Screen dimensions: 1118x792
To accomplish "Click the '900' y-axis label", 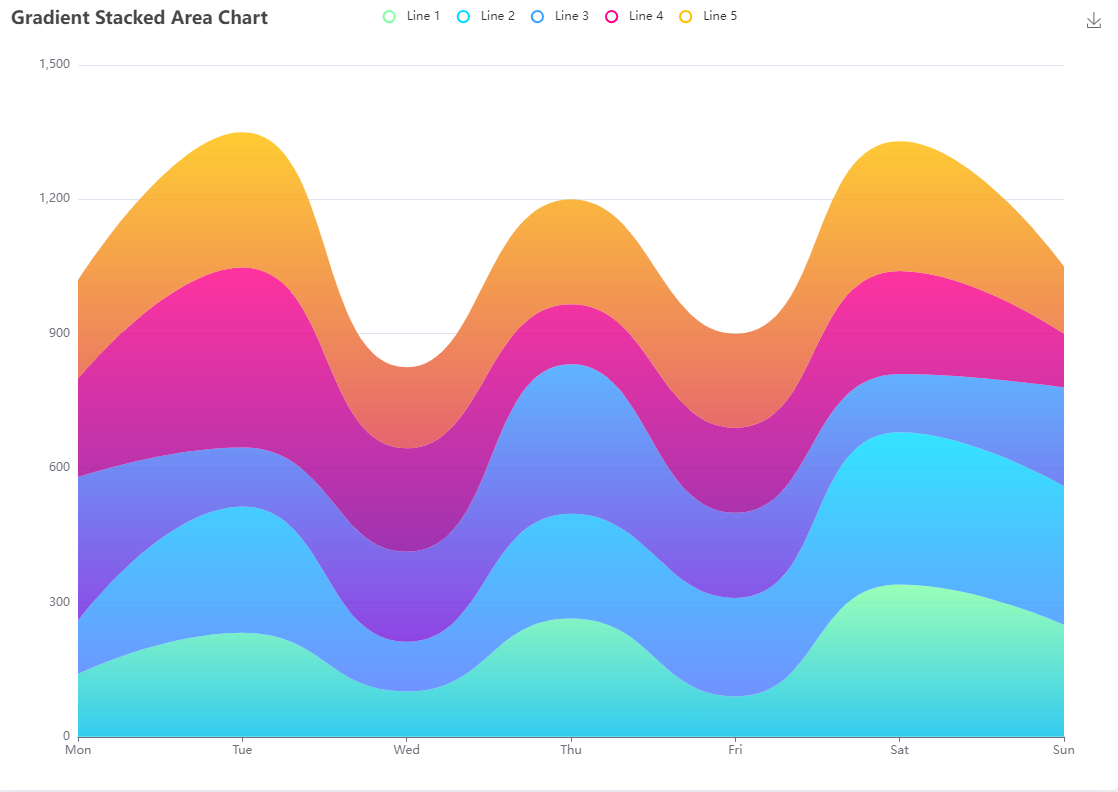I will pos(59,333).
